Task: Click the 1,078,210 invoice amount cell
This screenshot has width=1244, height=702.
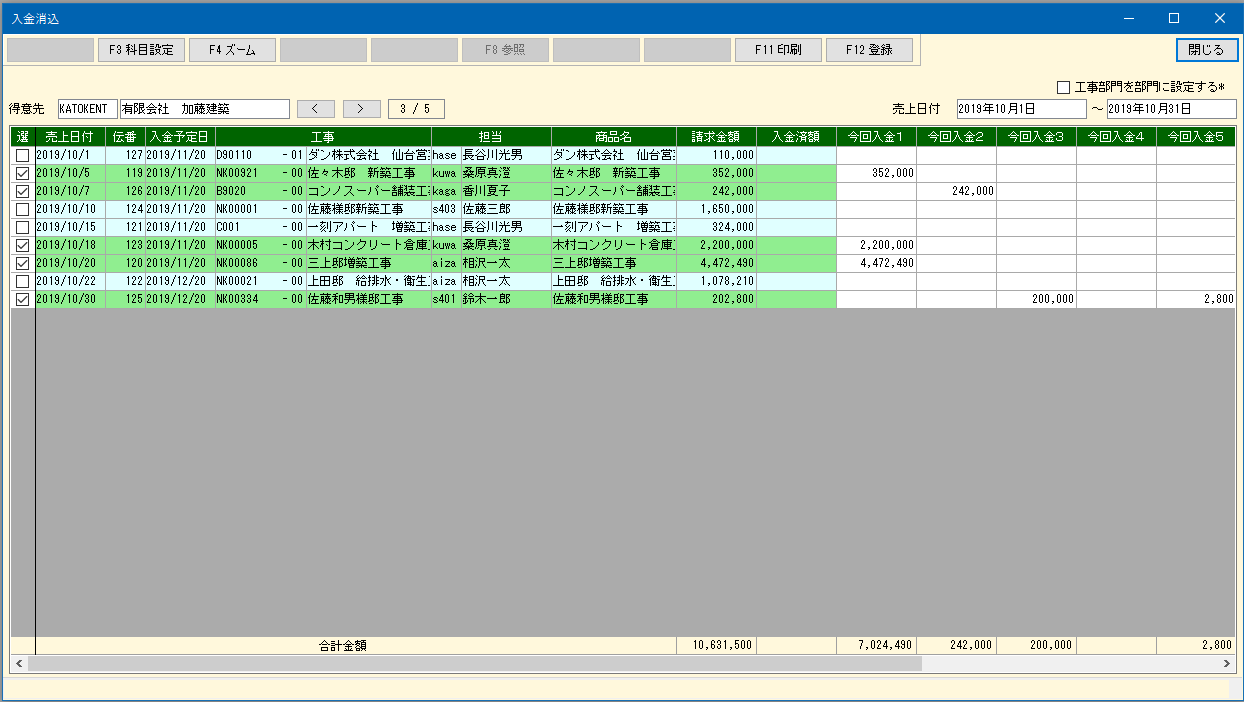Action: 717,281
